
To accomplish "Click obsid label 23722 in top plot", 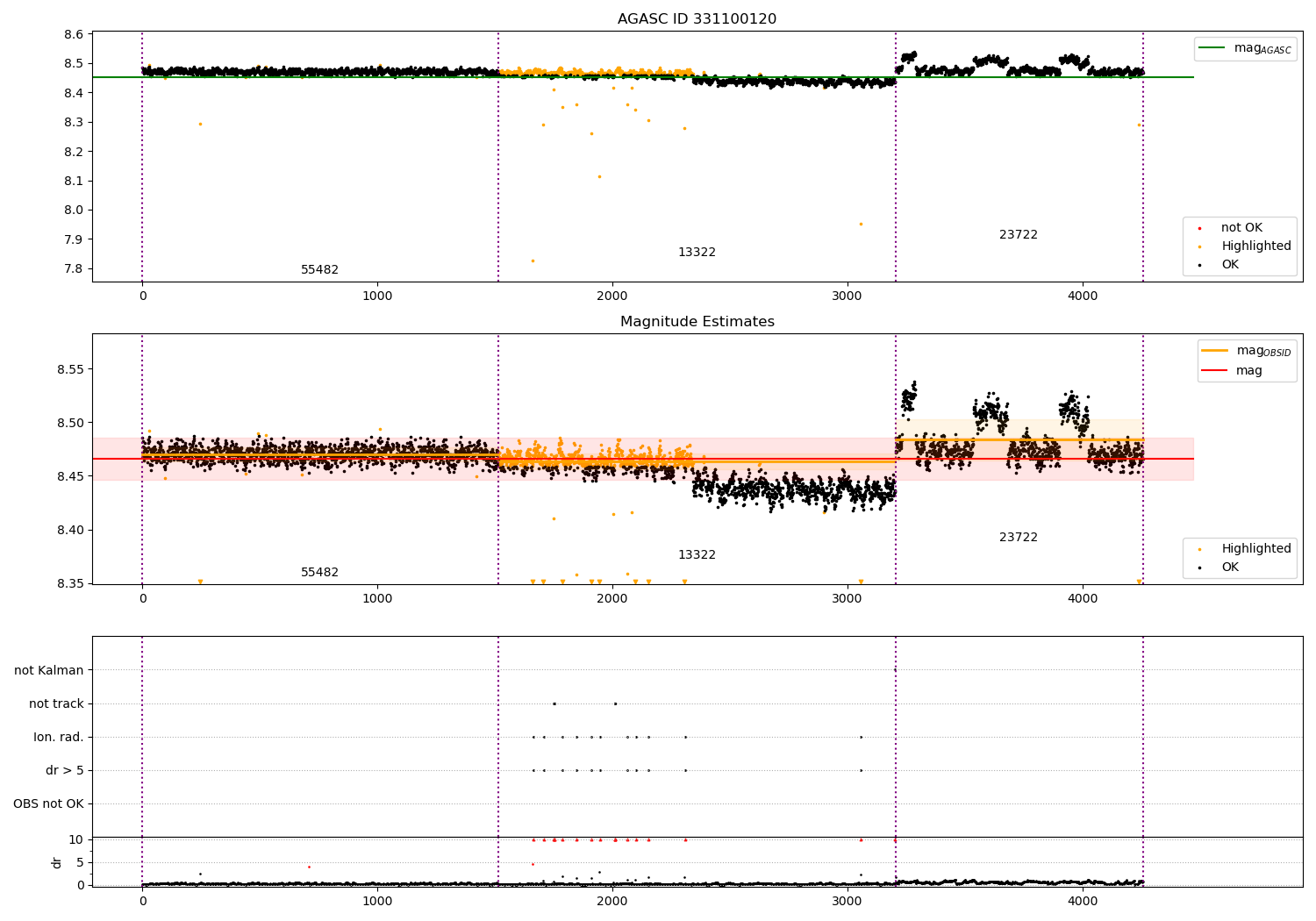I will (x=1019, y=235).
